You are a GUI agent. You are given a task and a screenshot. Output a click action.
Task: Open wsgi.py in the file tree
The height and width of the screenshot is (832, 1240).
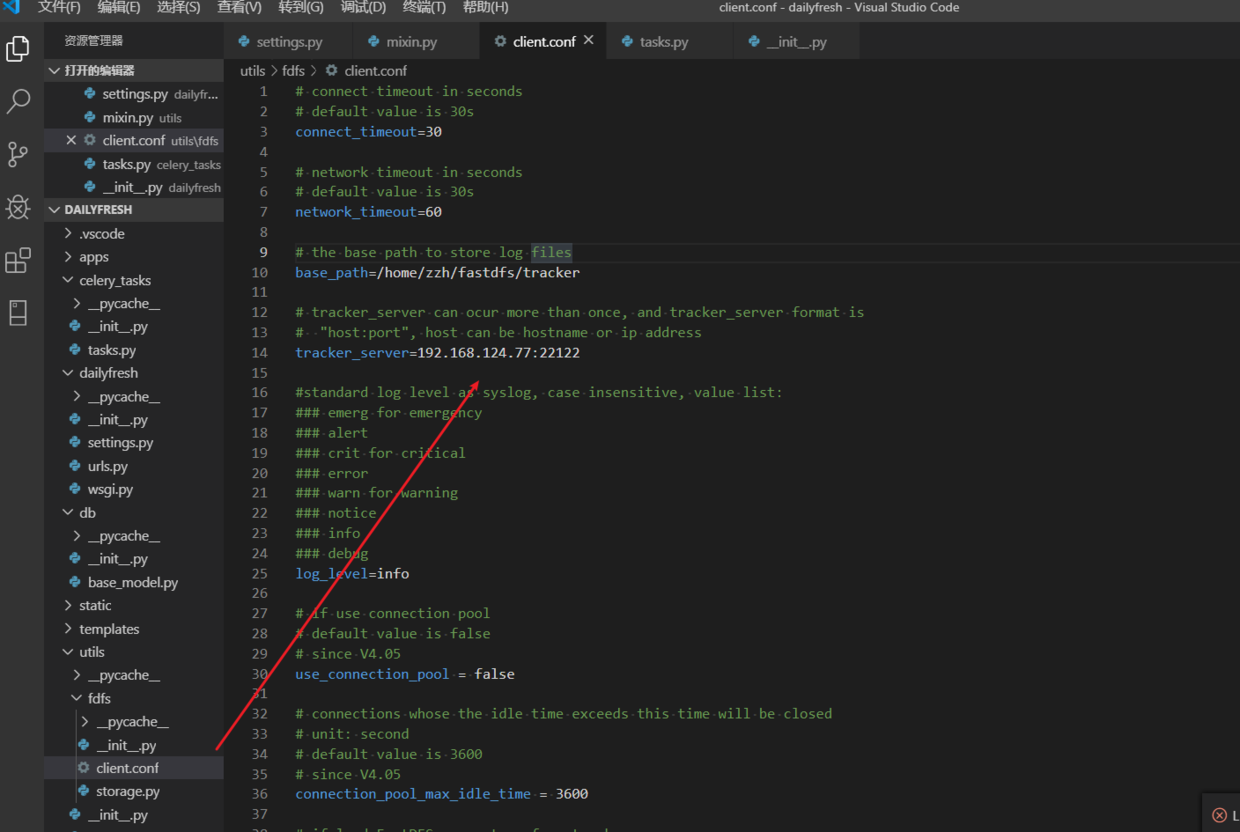point(134,490)
